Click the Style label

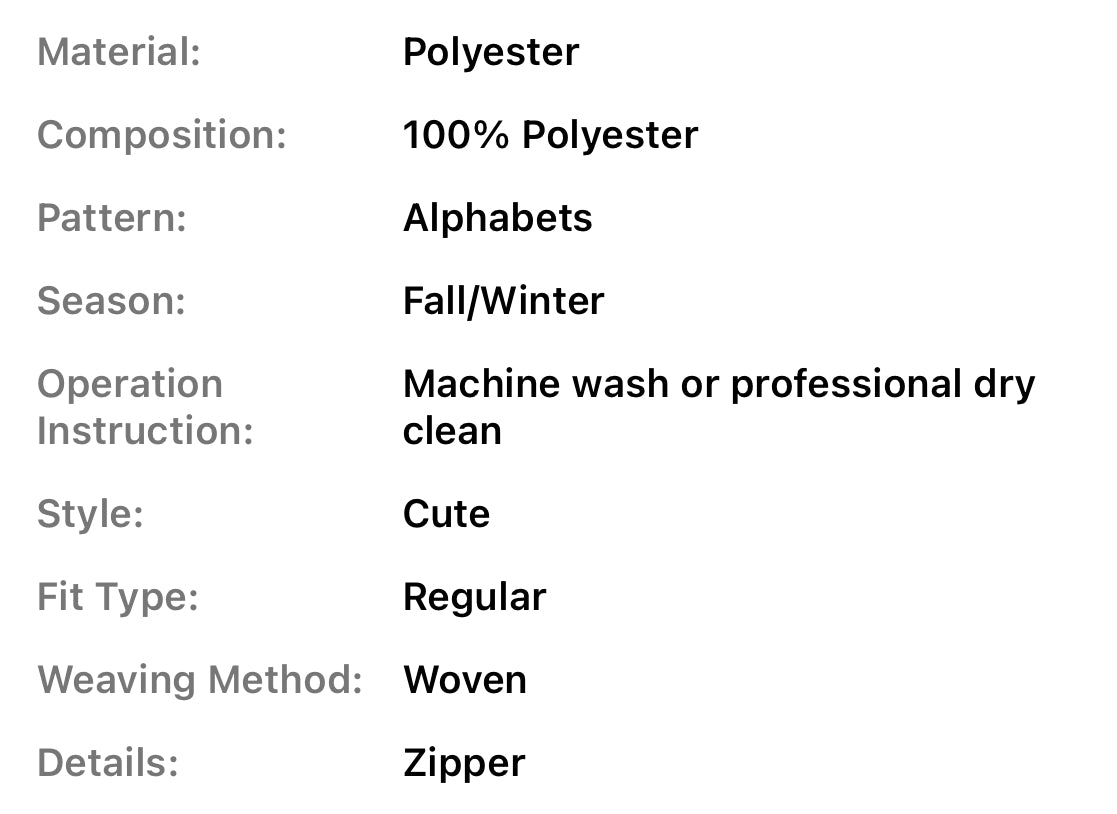[x=90, y=514]
